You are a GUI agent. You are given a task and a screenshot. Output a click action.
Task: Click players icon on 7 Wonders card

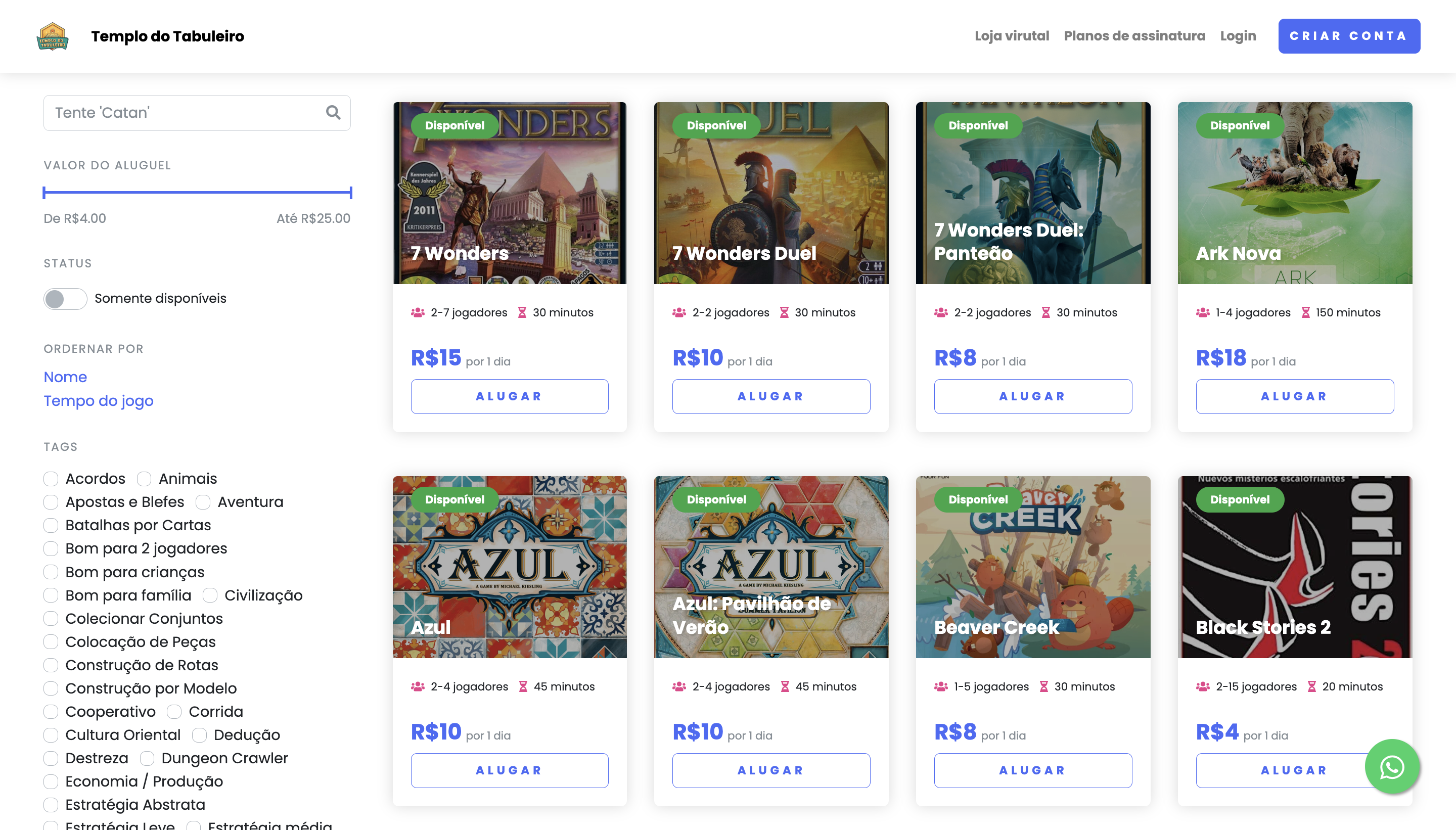coord(418,312)
